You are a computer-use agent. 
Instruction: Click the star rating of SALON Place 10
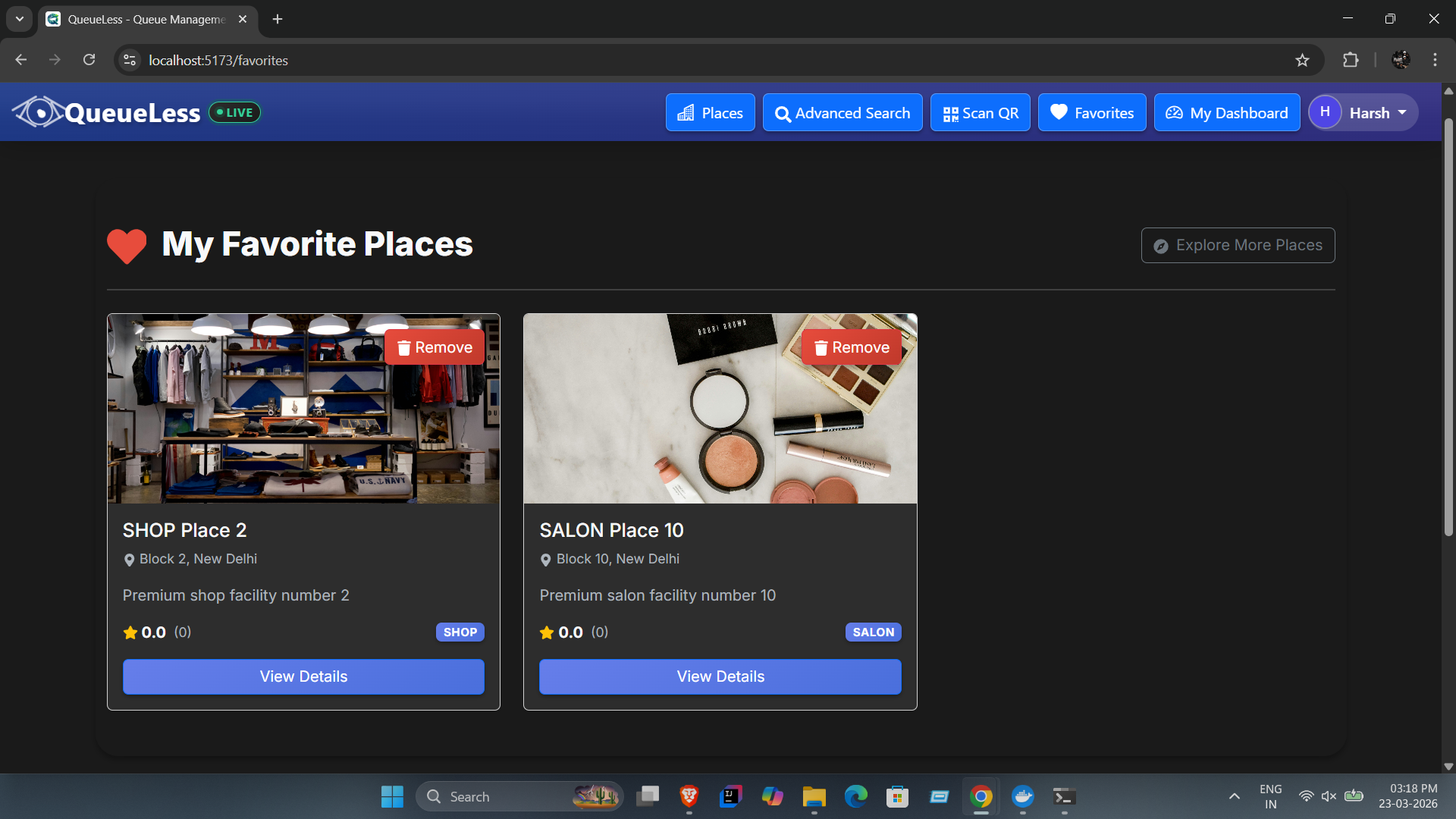(x=573, y=632)
